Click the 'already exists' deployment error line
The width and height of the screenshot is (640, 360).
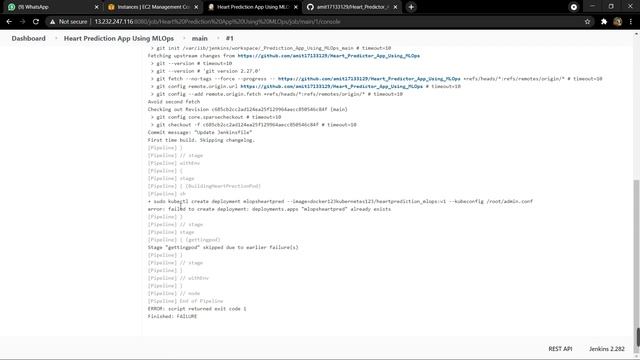tap(269, 209)
